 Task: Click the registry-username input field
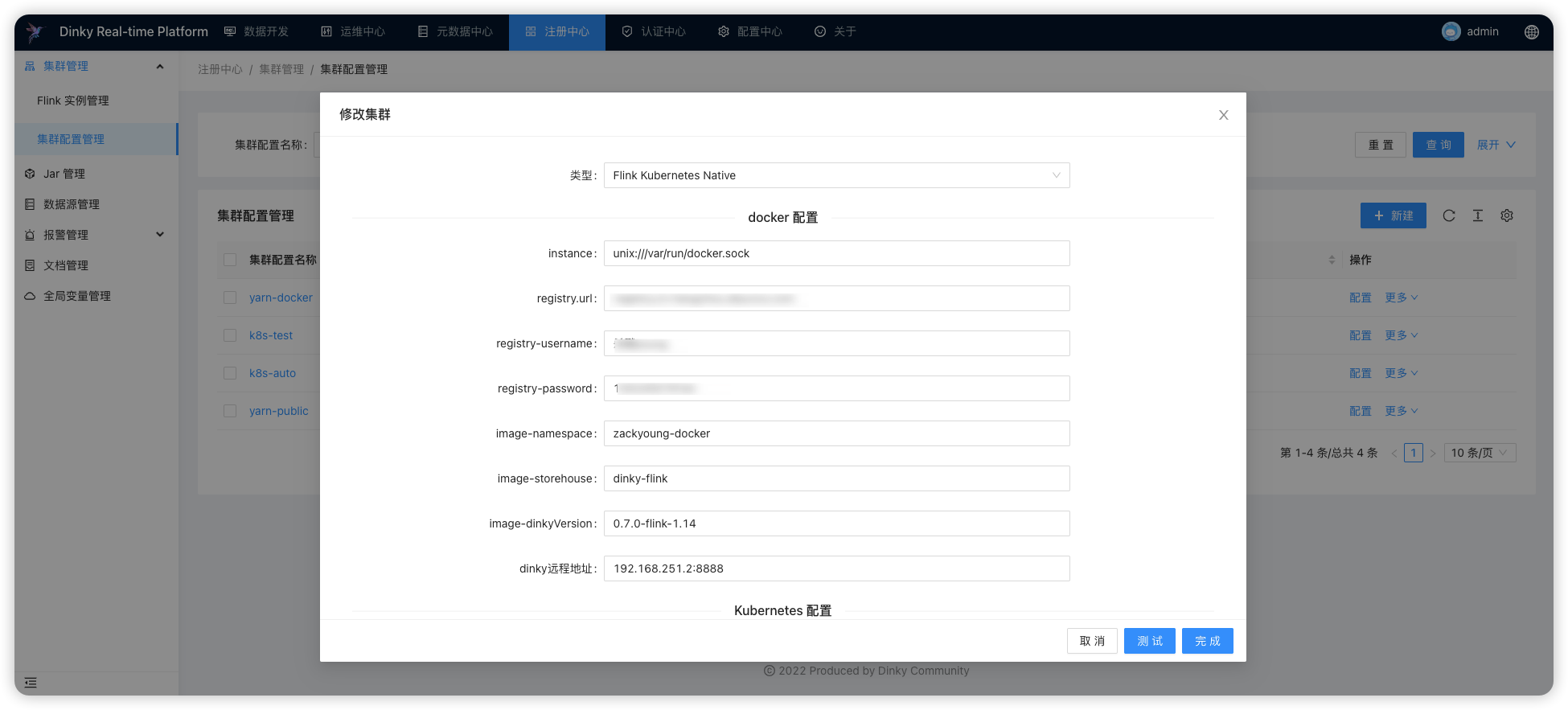tap(836, 343)
